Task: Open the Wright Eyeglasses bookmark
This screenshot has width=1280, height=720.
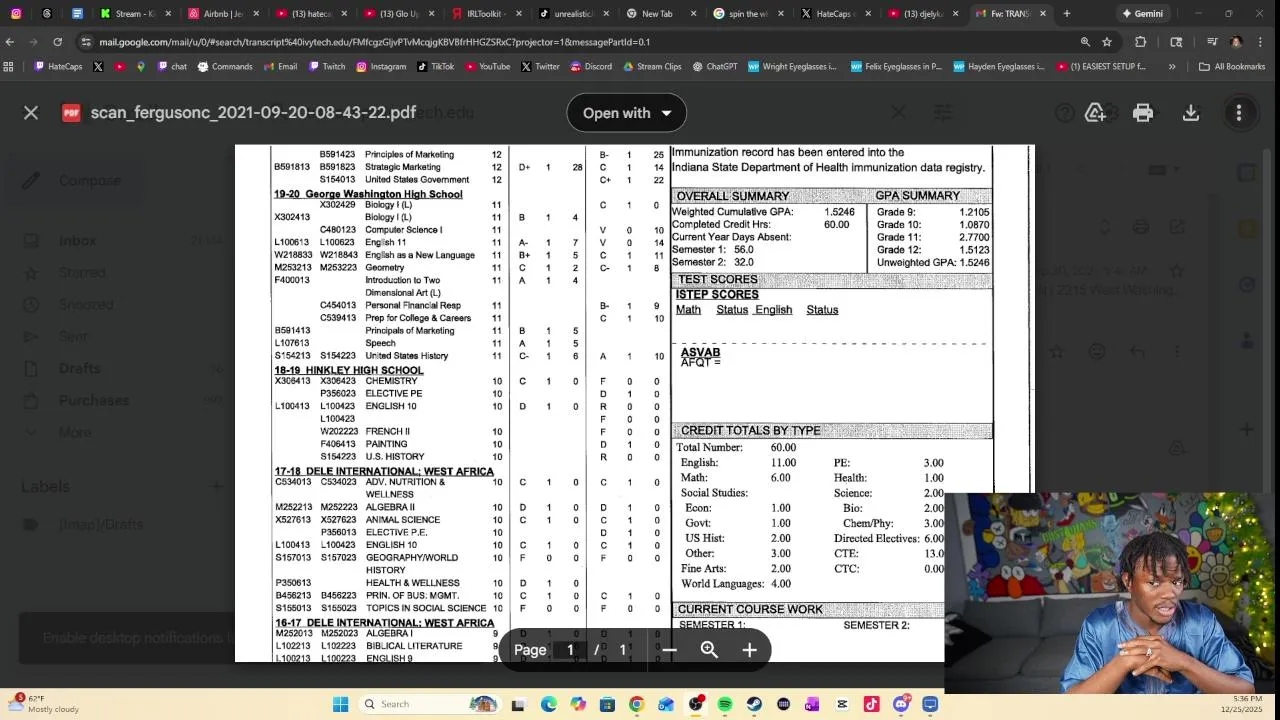Action: 792,67
